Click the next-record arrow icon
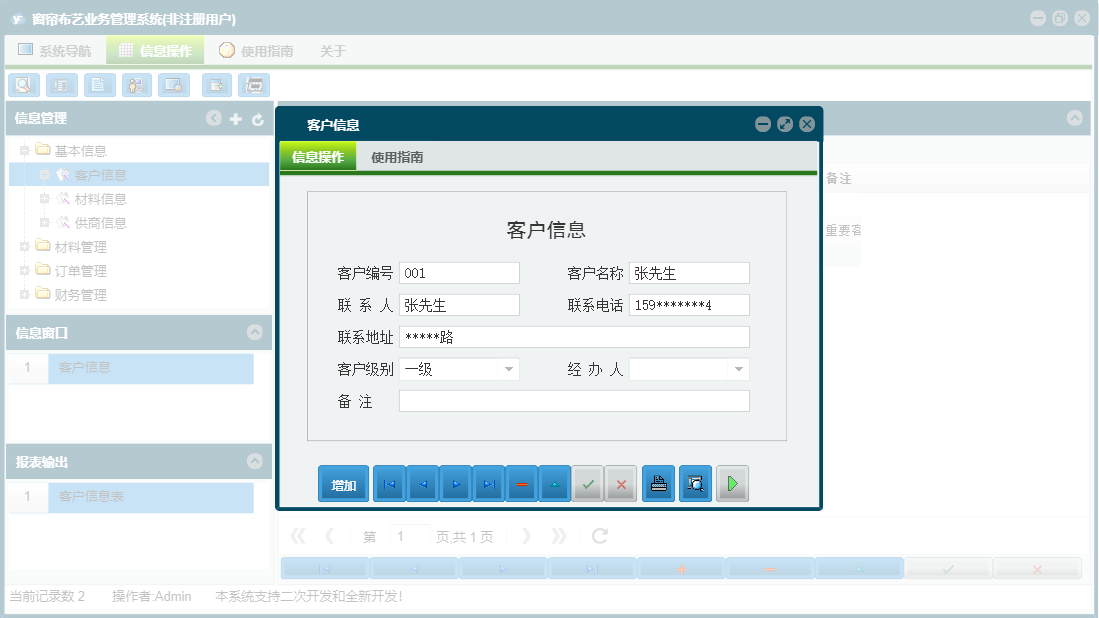This screenshot has width=1099, height=618. (457, 483)
